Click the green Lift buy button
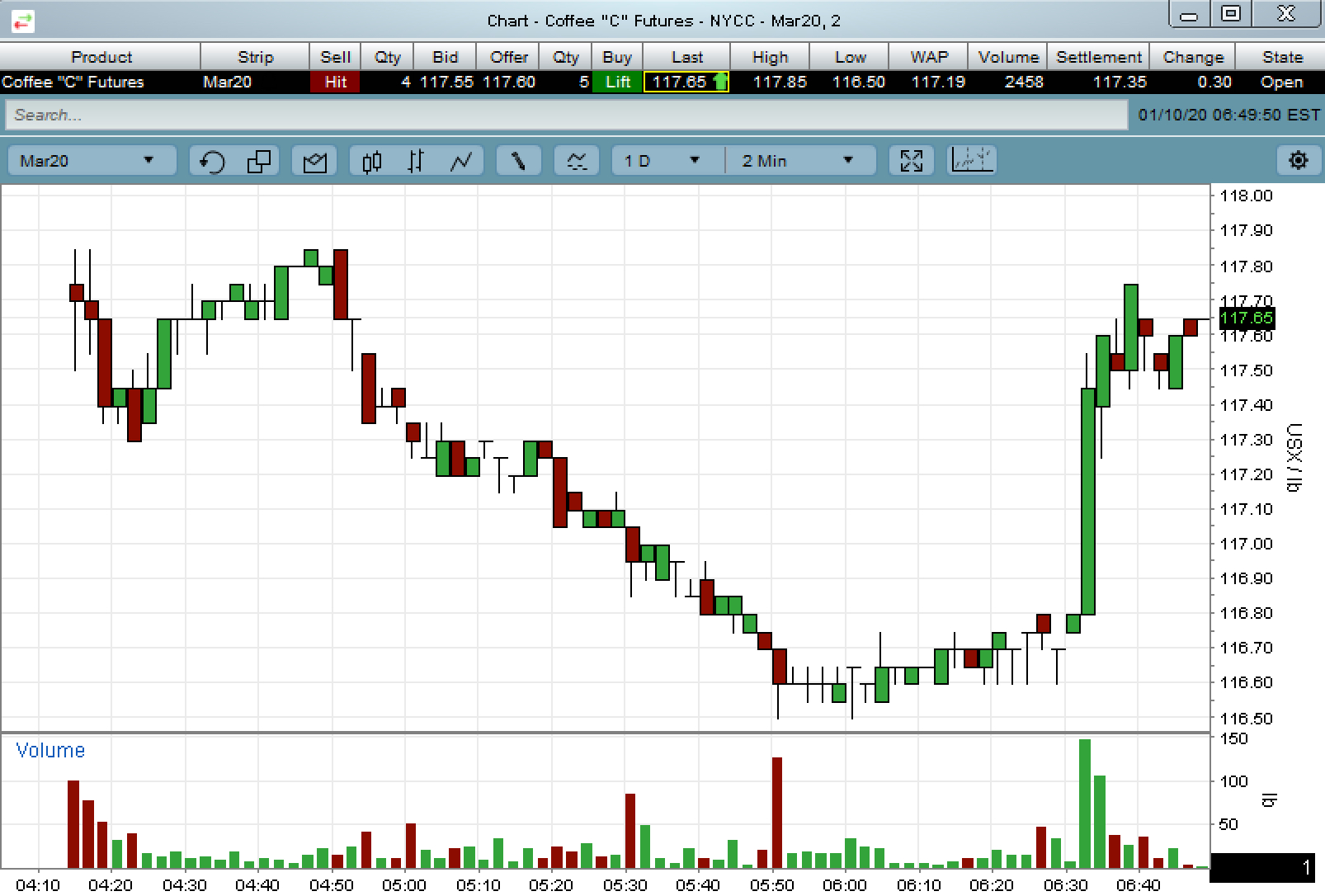 617,82
